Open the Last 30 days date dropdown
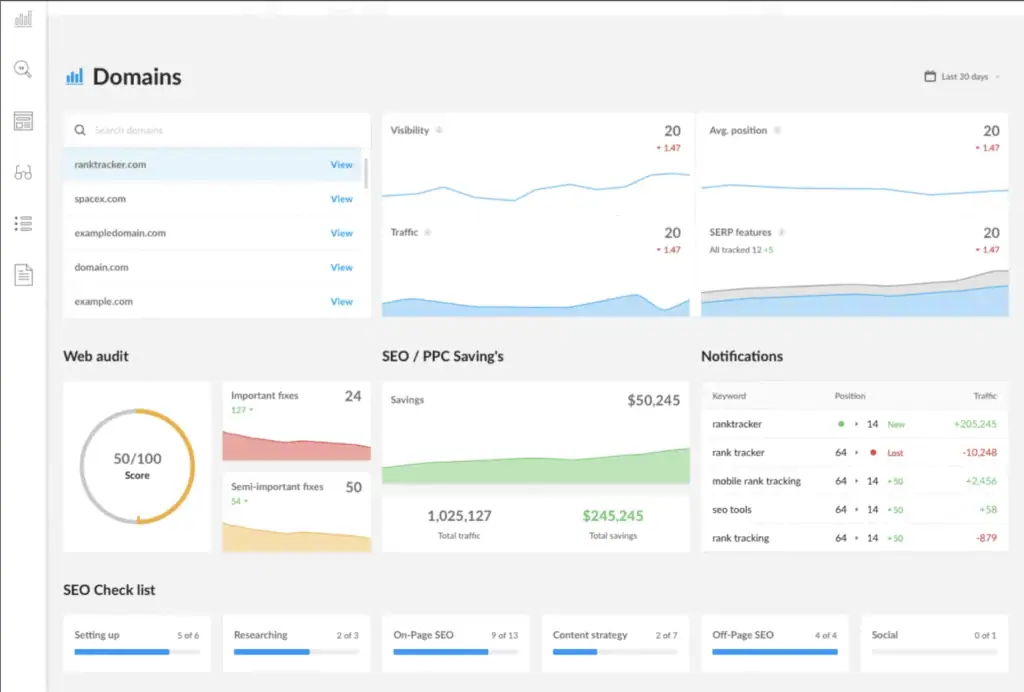This screenshot has width=1024, height=692. click(x=962, y=77)
